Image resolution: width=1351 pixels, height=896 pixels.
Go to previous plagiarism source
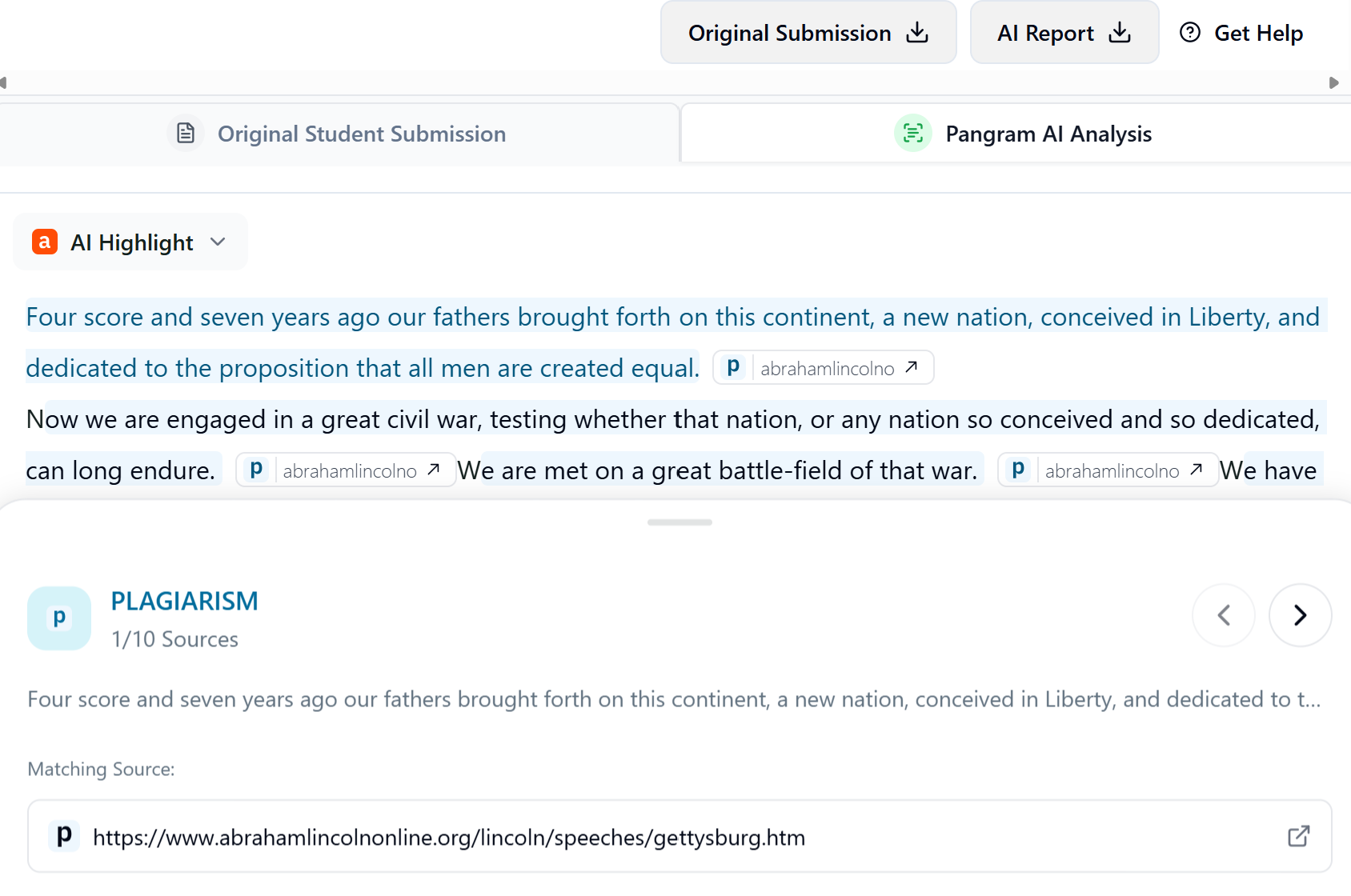pos(1224,615)
